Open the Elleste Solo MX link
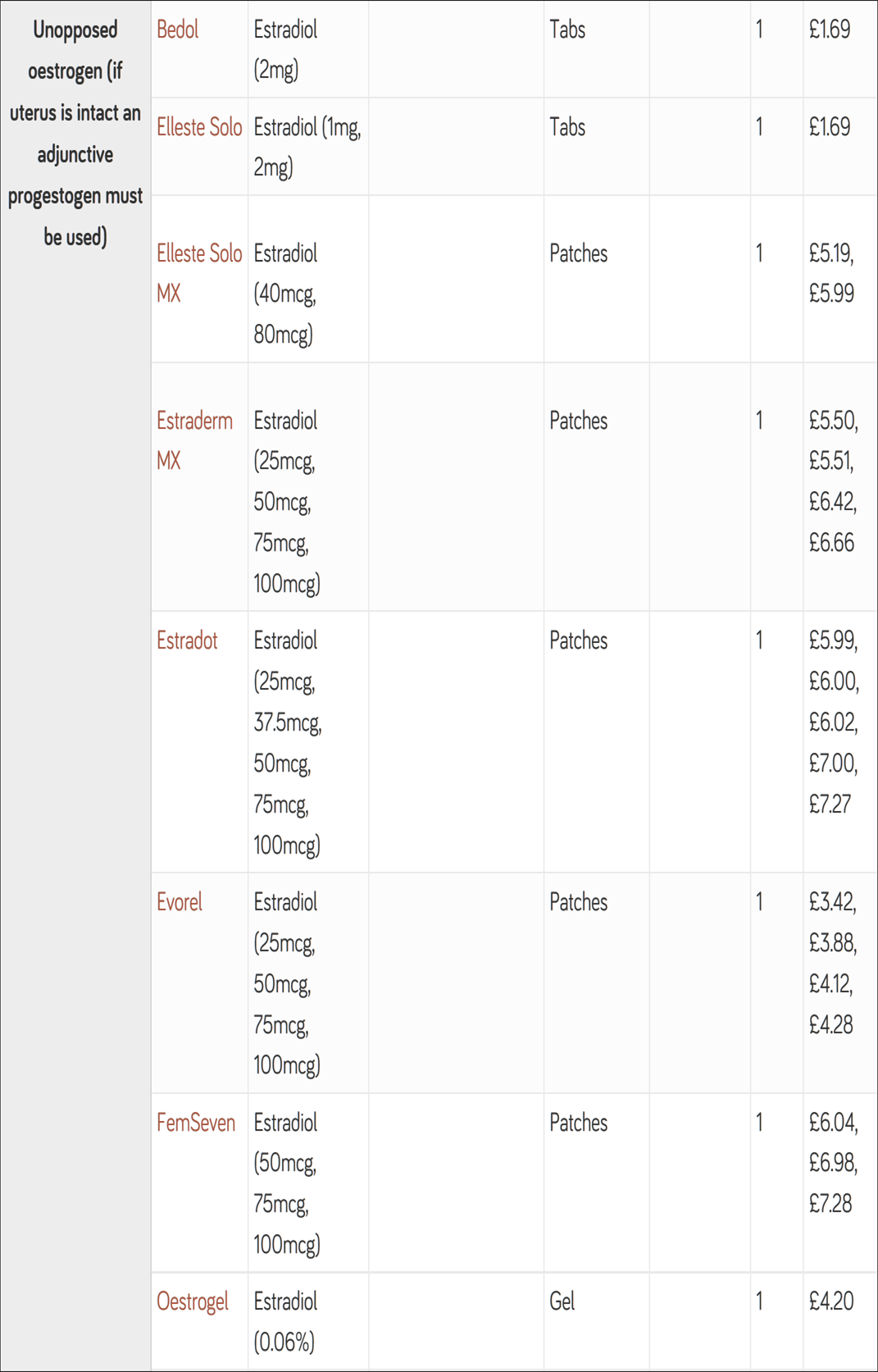878x1372 pixels. coord(199,273)
